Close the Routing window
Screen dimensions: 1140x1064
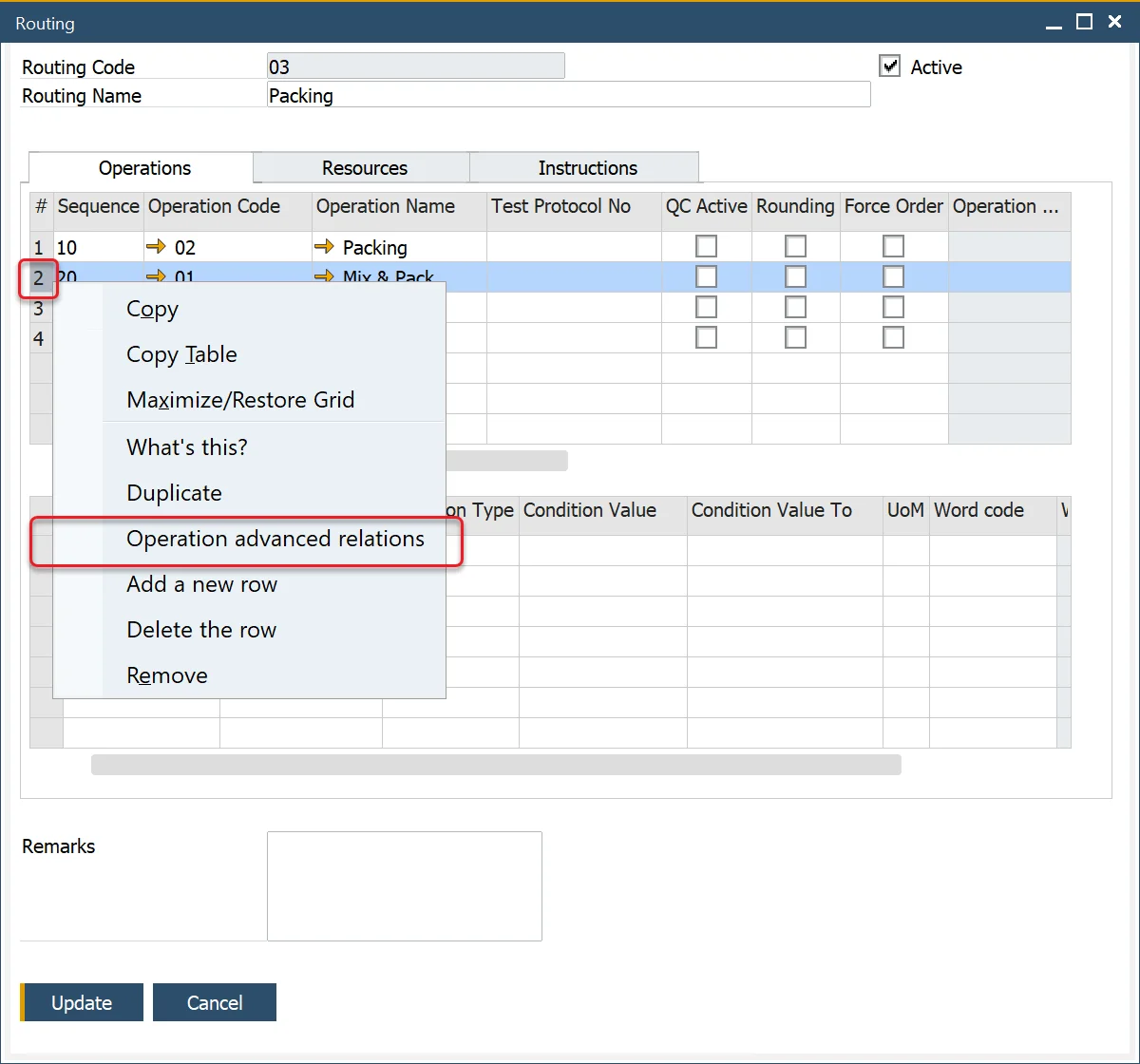[1115, 23]
